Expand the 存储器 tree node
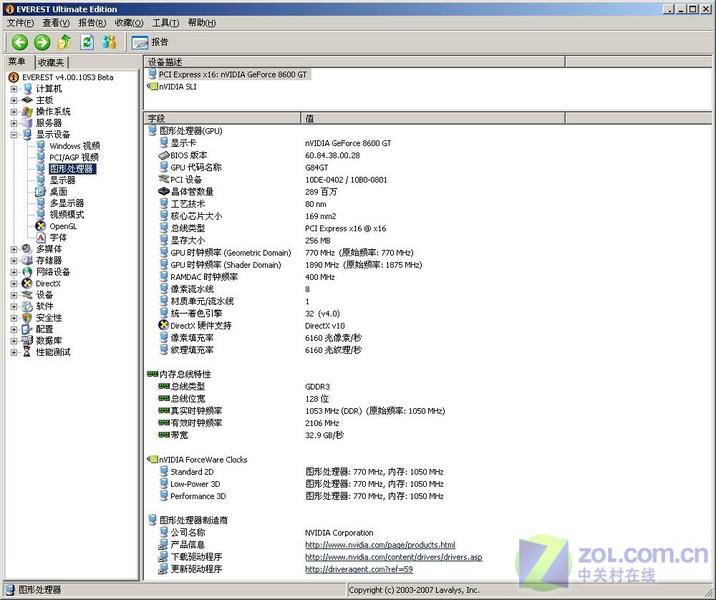This screenshot has width=716, height=600. click(14, 260)
